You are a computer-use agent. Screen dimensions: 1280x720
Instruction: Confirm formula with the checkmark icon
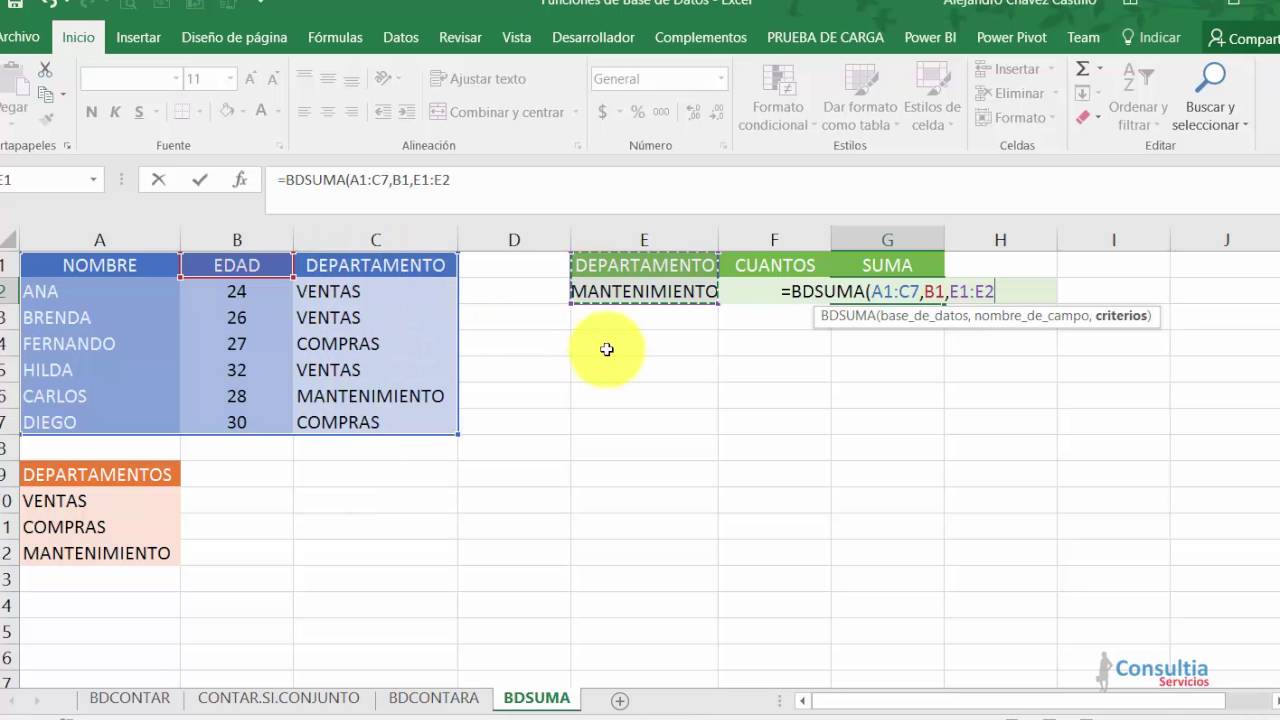pos(200,180)
